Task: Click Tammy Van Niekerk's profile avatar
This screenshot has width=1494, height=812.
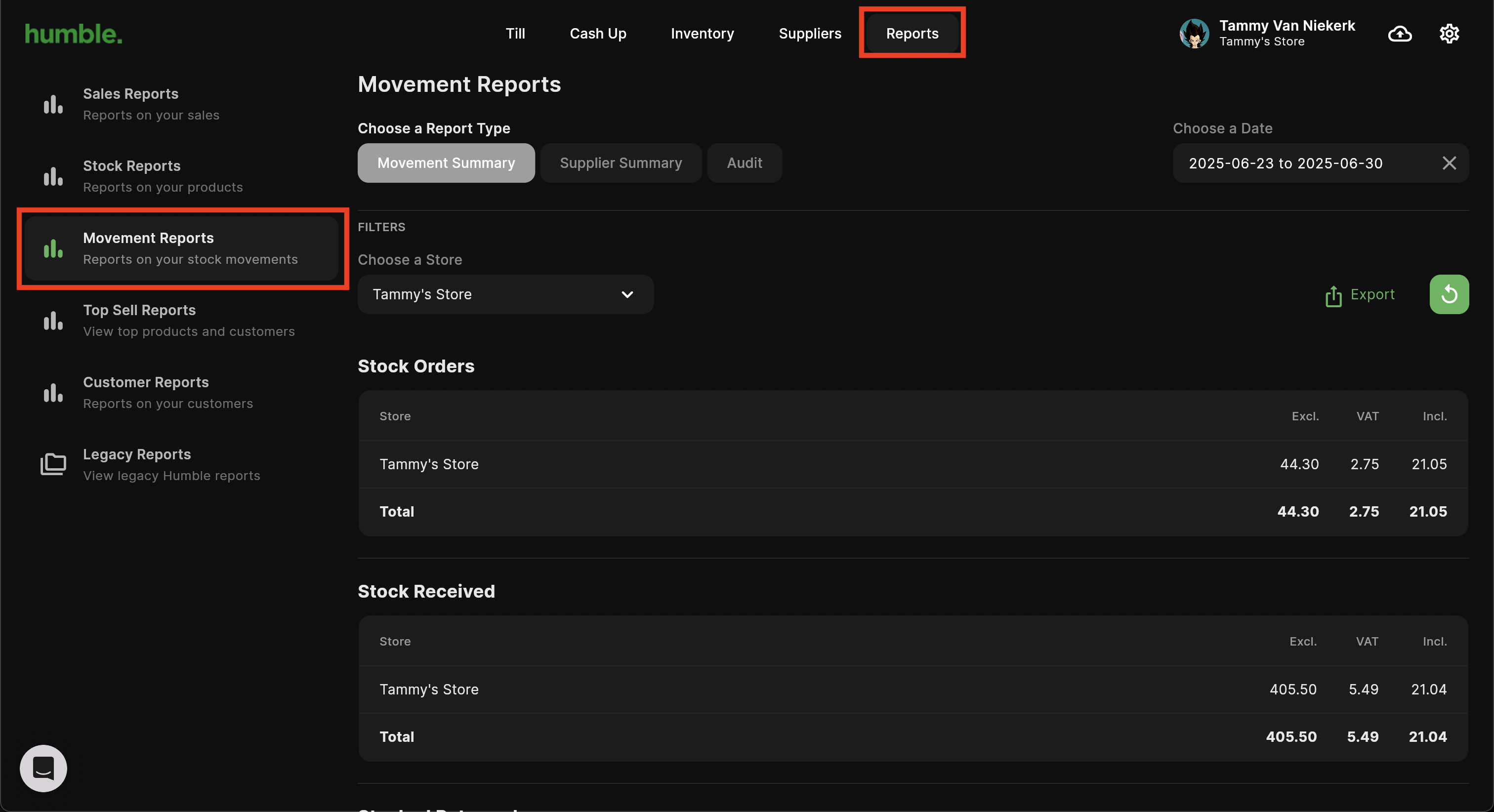Action: click(x=1194, y=34)
